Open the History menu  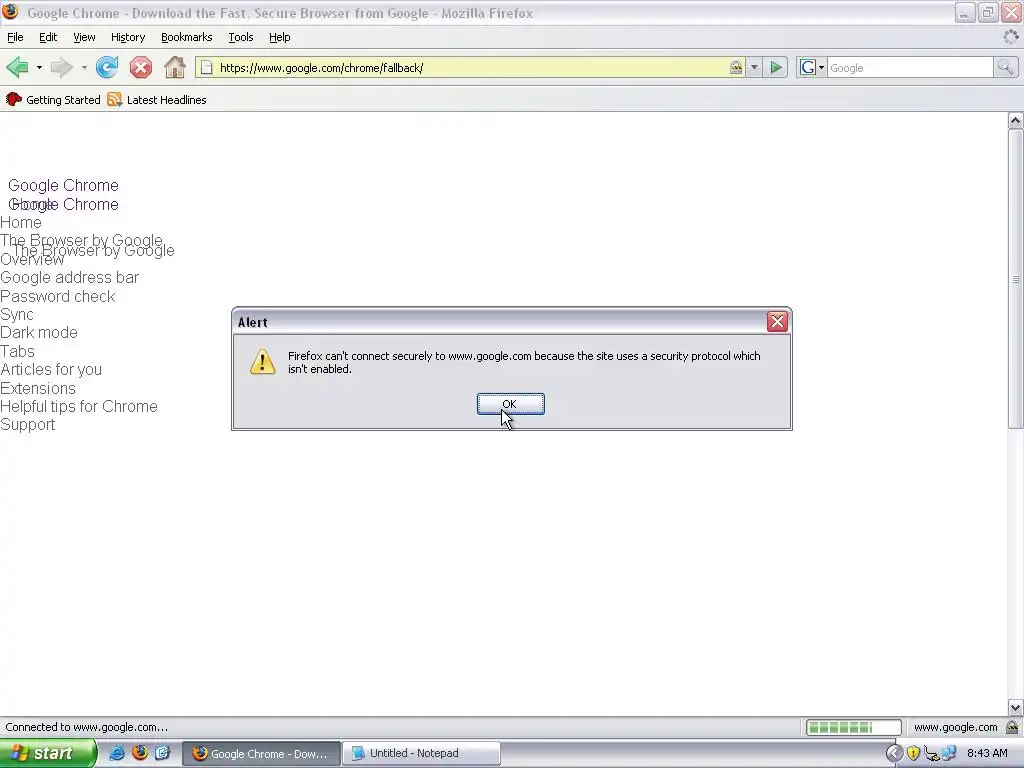coord(128,37)
